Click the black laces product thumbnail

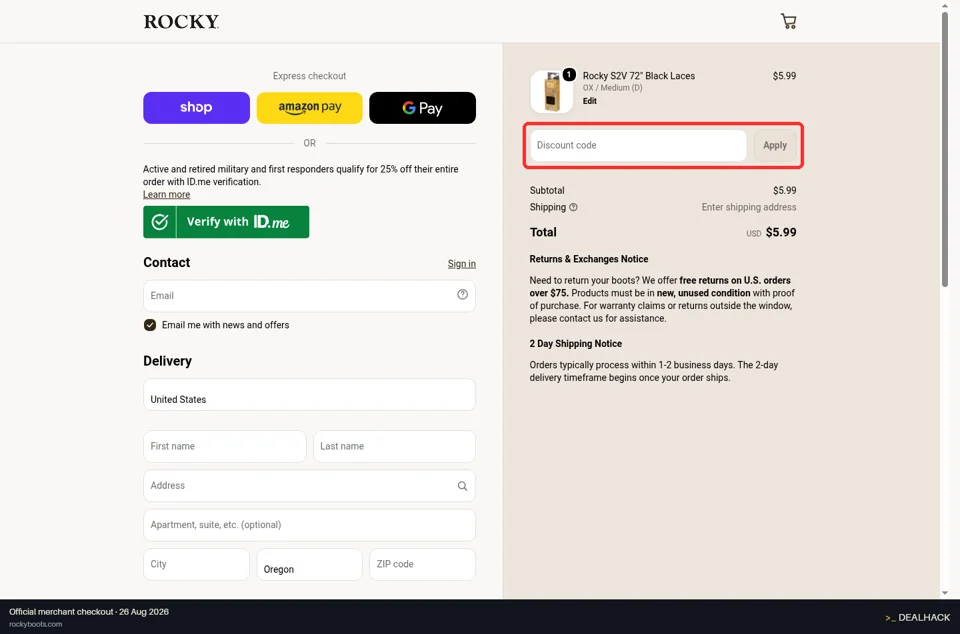coord(552,92)
